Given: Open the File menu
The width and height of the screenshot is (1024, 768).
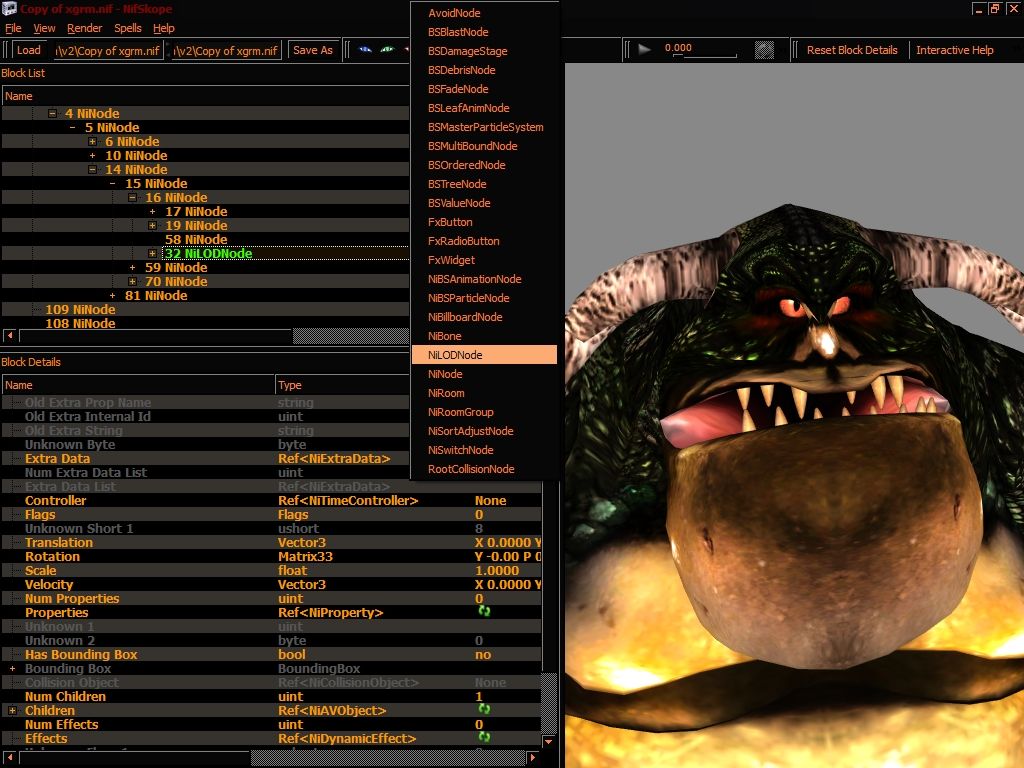Looking at the screenshot, I should click(x=13, y=28).
